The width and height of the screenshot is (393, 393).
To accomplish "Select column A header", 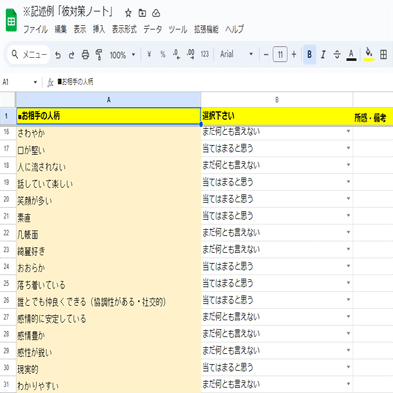I will coord(108,100).
